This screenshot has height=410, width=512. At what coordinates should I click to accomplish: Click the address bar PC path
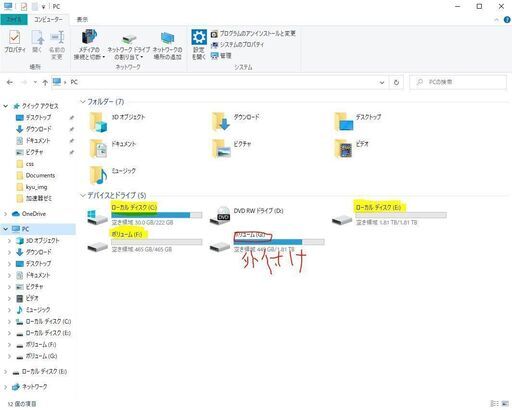74,82
